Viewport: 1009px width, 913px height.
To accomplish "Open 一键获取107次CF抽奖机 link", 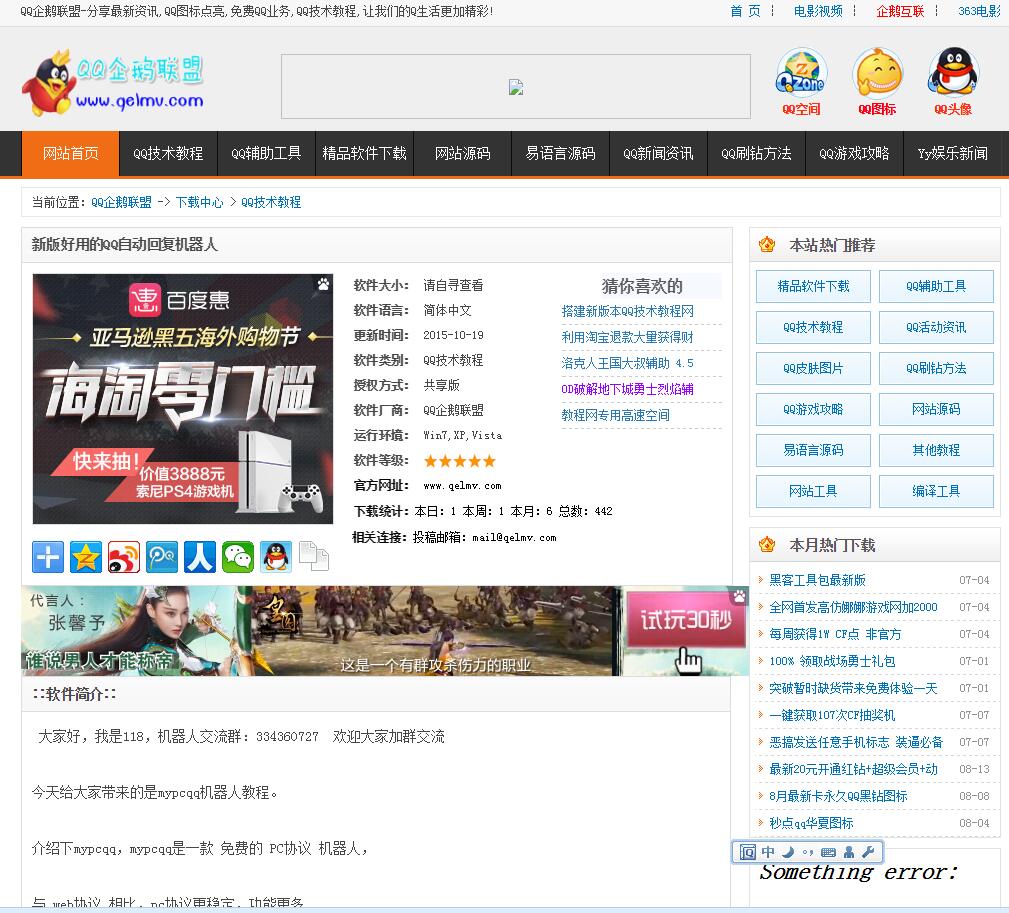I will (x=832, y=715).
